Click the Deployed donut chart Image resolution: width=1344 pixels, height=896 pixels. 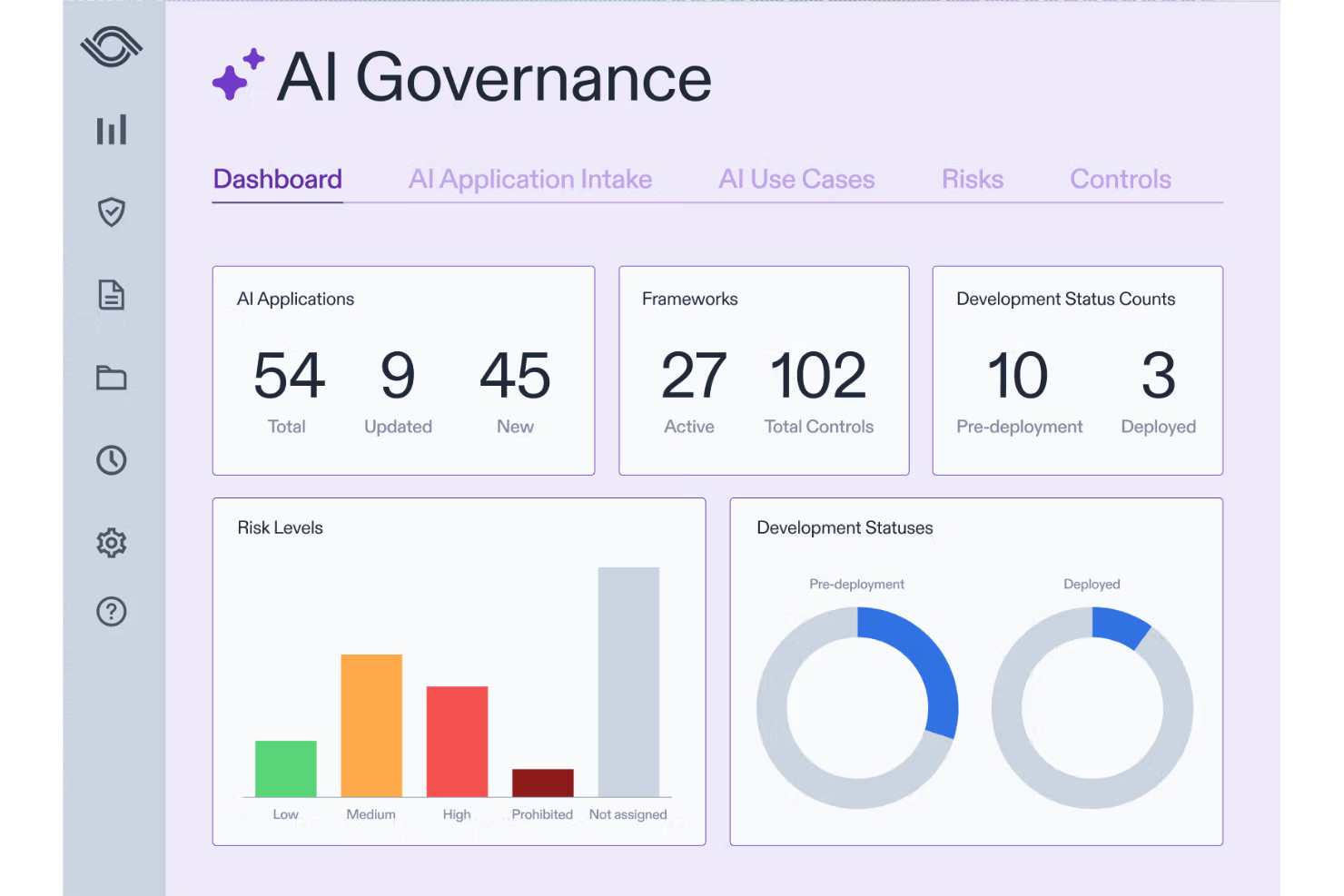pos(1092,708)
